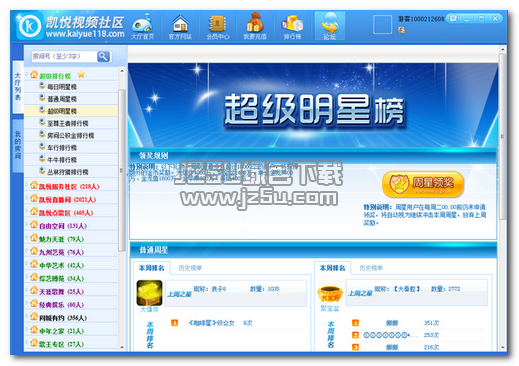Open the 排行榜 ranking icon
The height and width of the screenshot is (366, 519).
(x=292, y=26)
